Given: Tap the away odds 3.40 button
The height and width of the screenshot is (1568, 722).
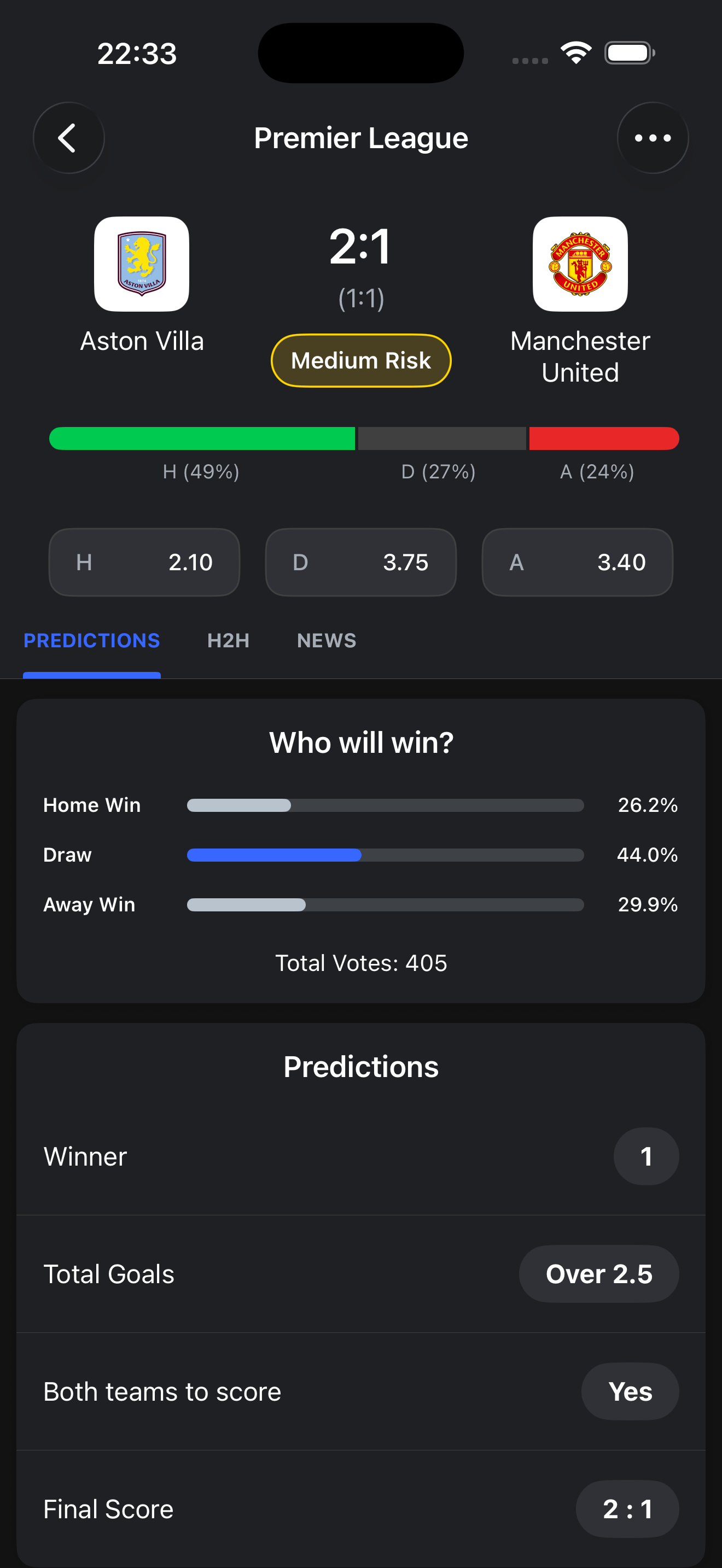Looking at the screenshot, I should point(577,562).
